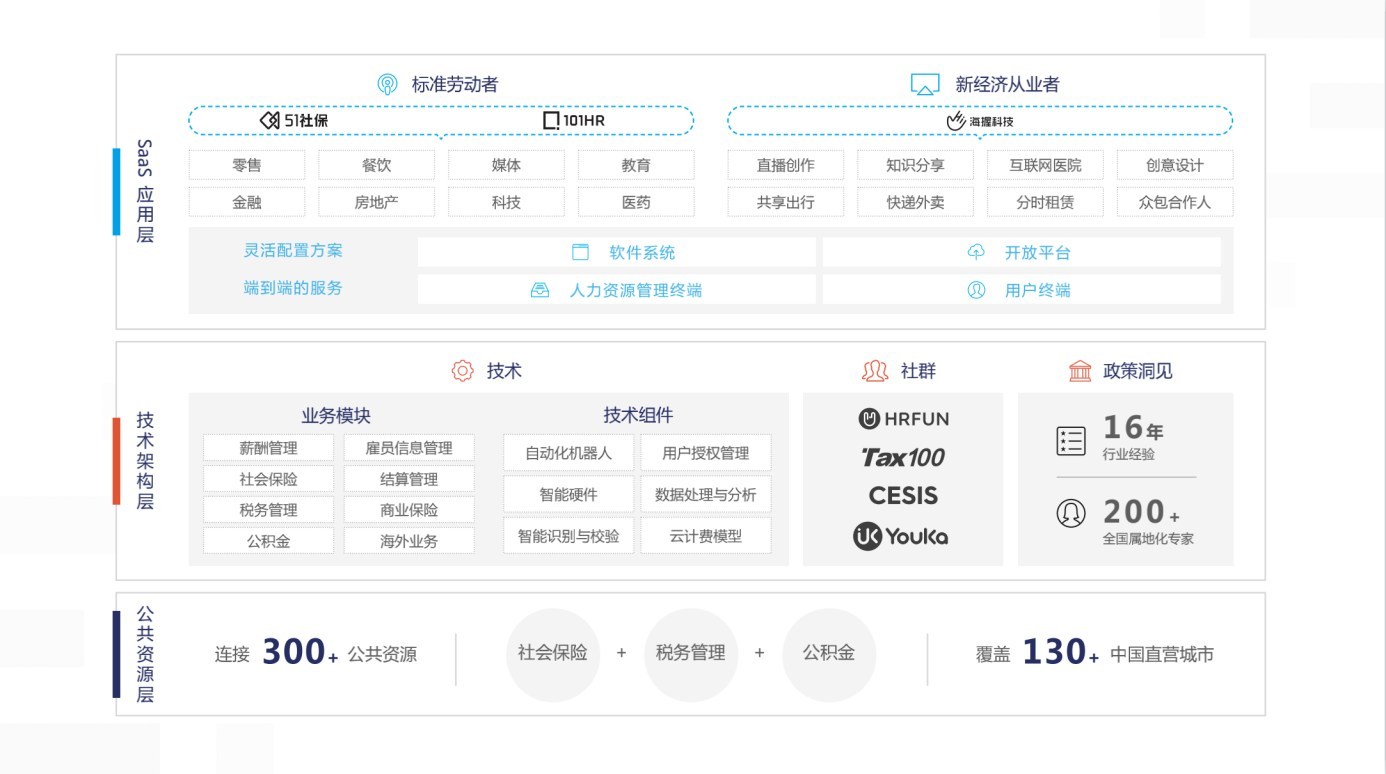Click the list icon beside 16年 行业经验
1386x774 pixels.
1071,441
